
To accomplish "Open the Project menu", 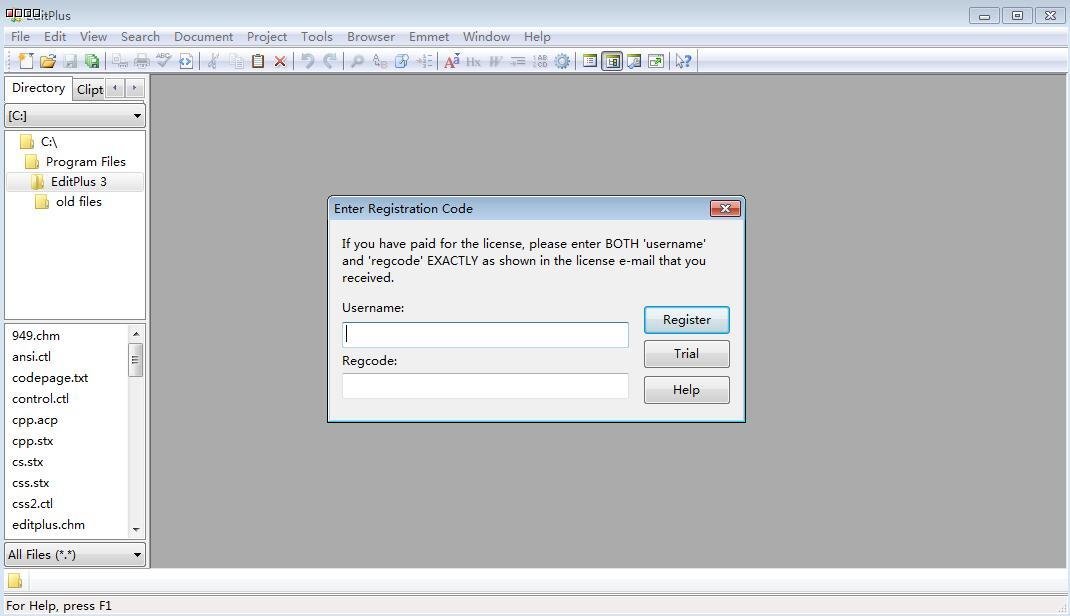I will pos(267,37).
